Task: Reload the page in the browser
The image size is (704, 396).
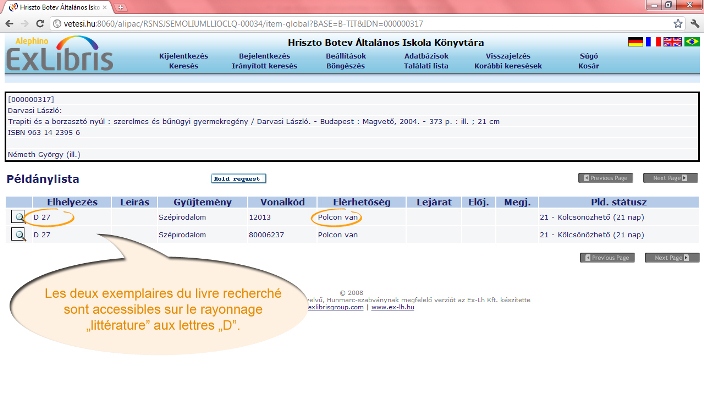Action: point(40,24)
